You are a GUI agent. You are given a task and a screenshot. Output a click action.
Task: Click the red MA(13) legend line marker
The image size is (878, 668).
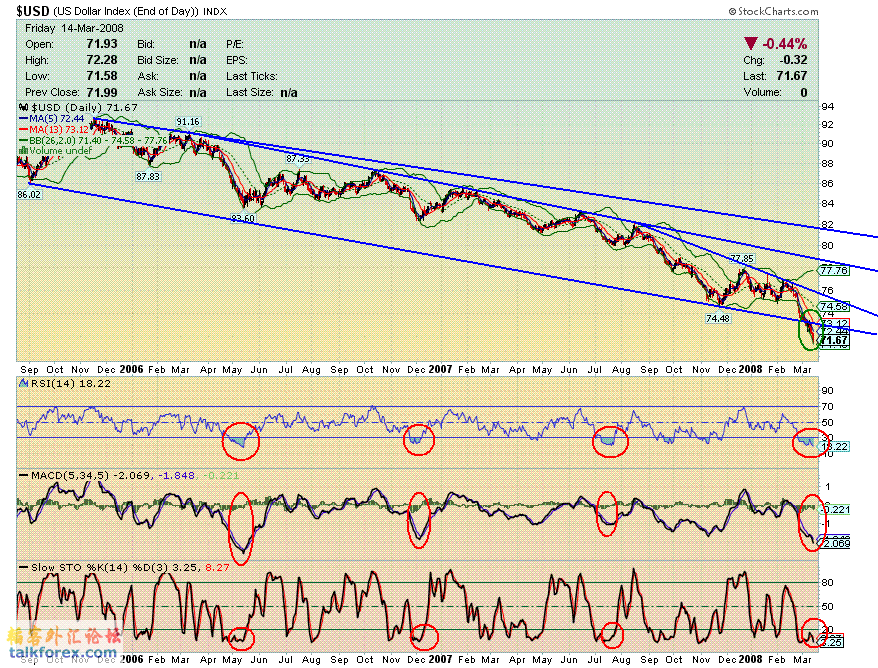24,129
